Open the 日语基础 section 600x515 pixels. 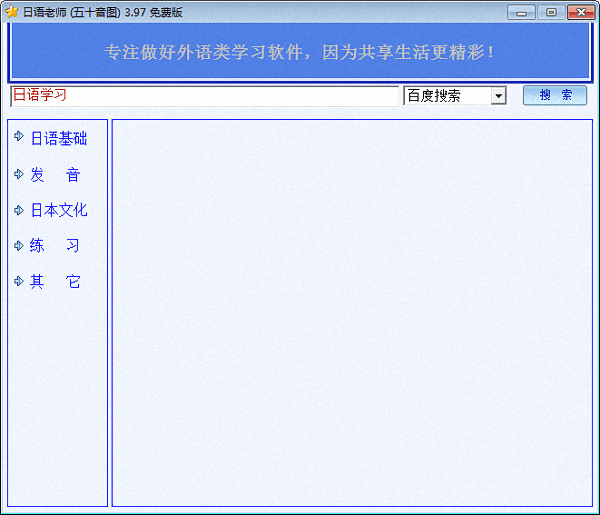[x=58, y=139]
